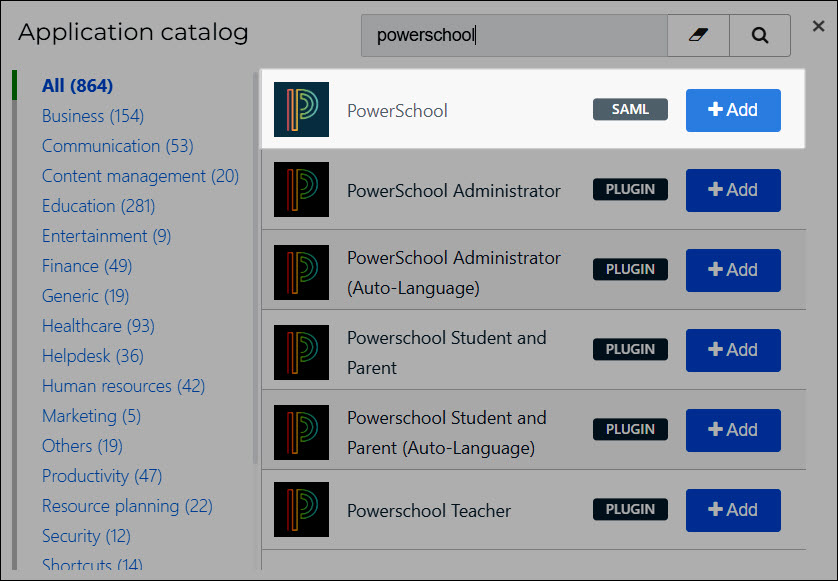Click the PowerSchool app name
Image resolution: width=838 pixels, height=581 pixels.
tap(397, 111)
